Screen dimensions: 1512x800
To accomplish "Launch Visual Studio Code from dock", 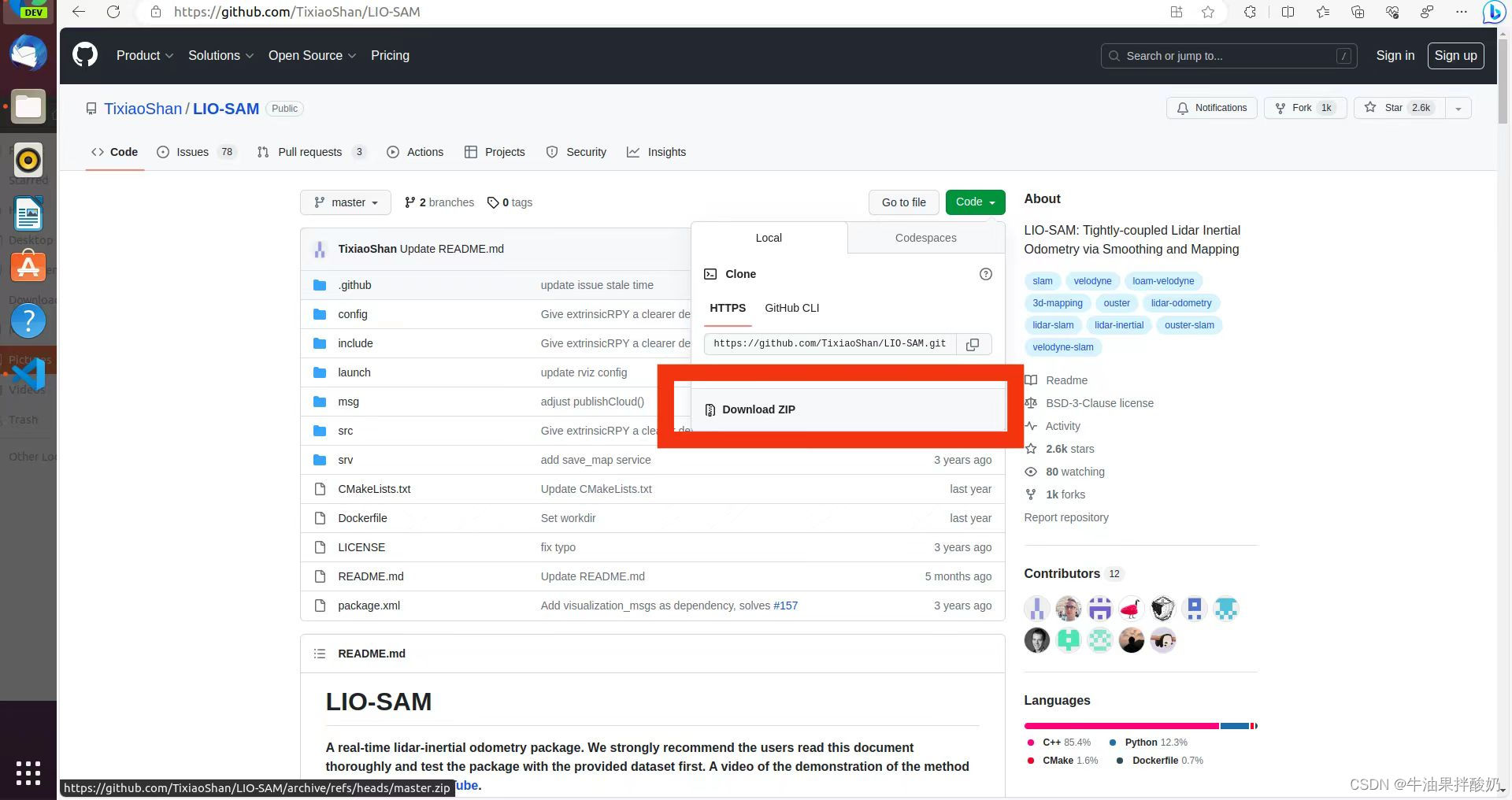I will (28, 374).
